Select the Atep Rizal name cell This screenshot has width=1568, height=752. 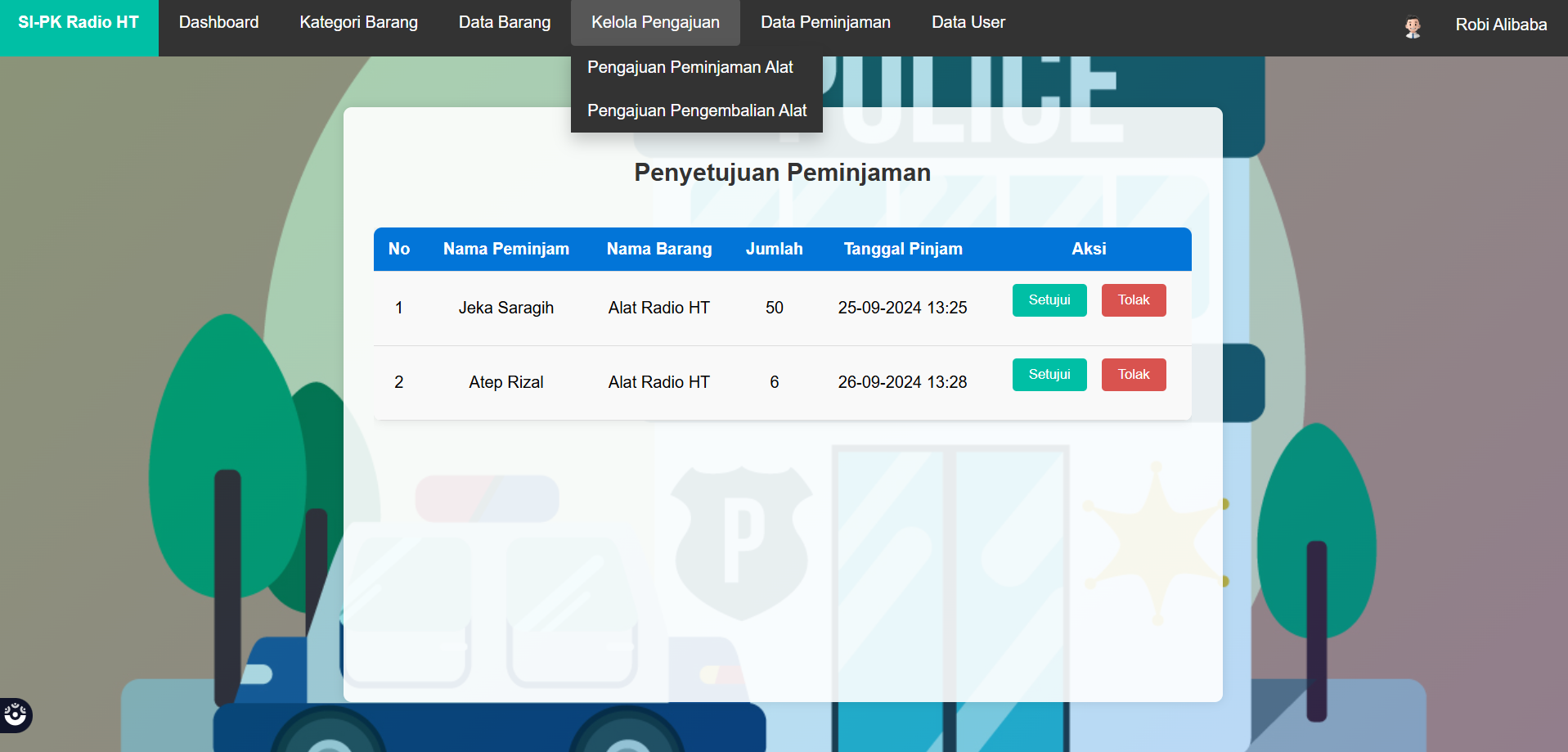(506, 382)
